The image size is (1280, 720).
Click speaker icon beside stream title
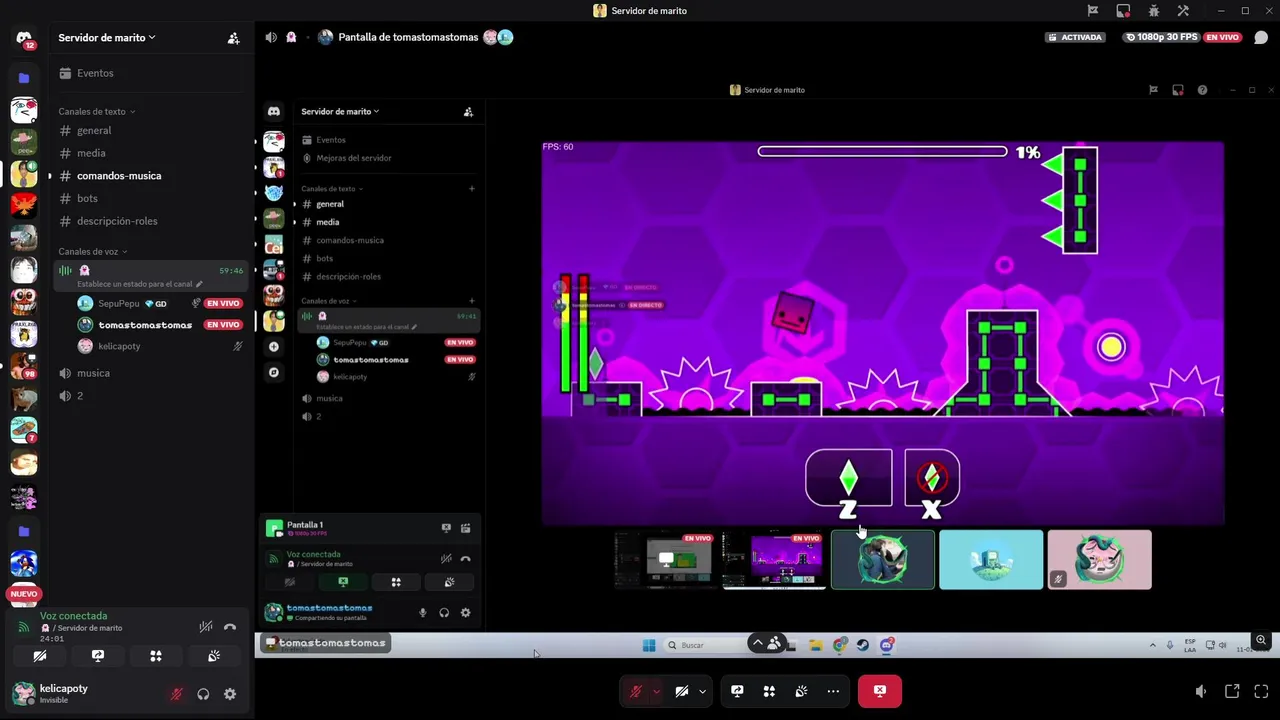click(271, 37)
